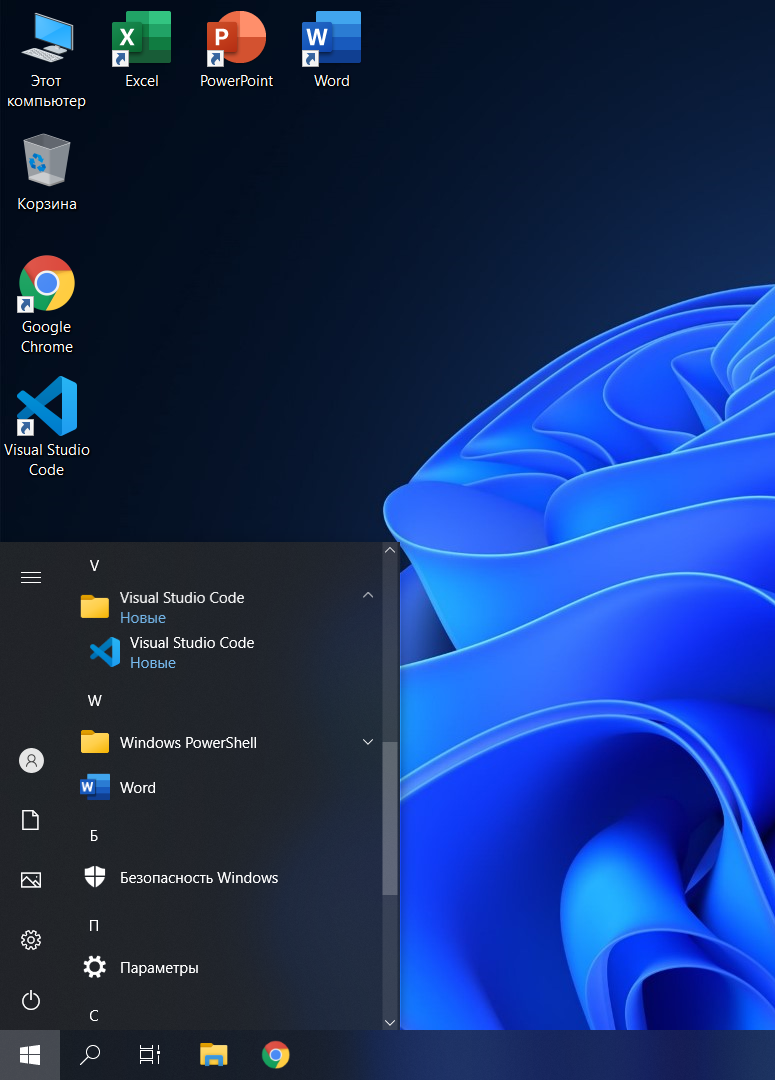
Task: Open Параметры from the Start app list
Action: 159,968
